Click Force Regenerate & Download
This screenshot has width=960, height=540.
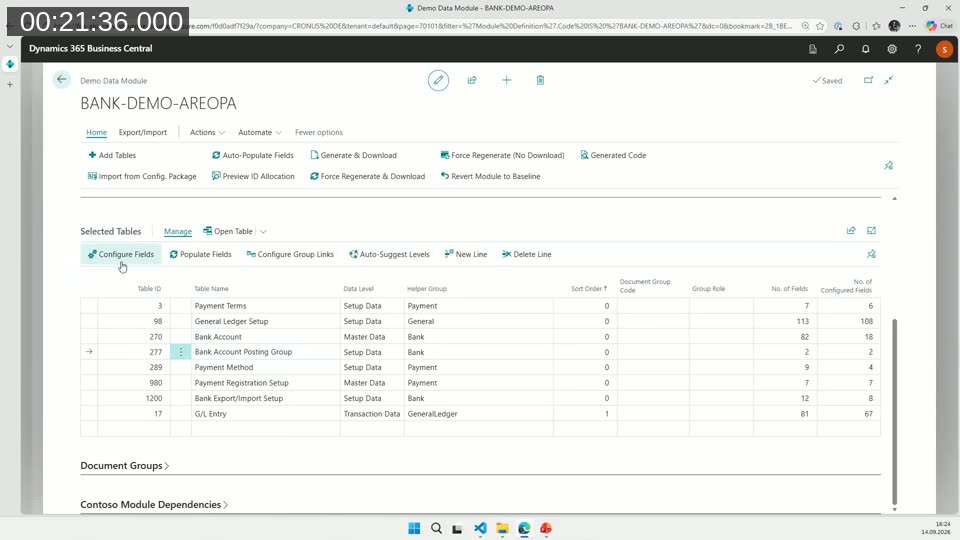(367, 176)
